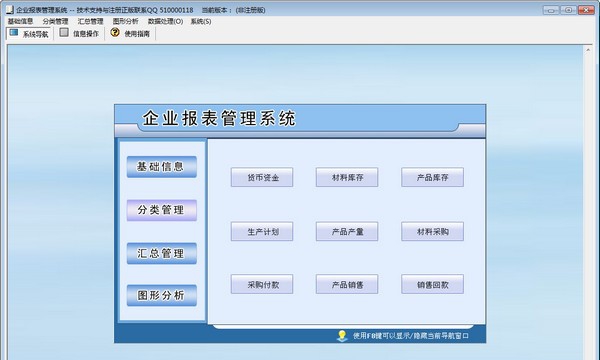Click the 企业报表管理系统 panel heading
This screenshot has height=360, width=600.
[219, 118]
